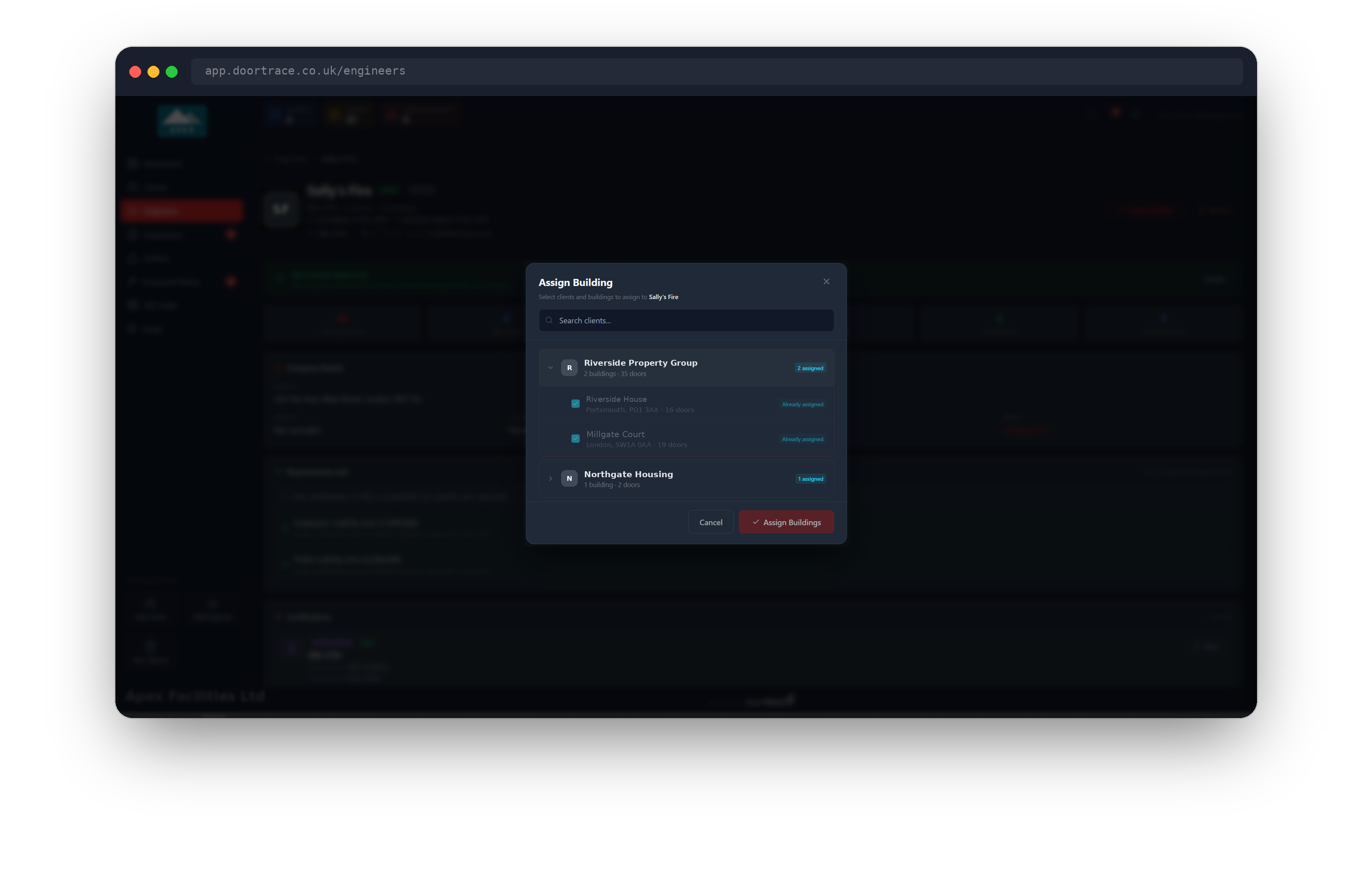Click the Portsmouth, PO1 3AX address line
The height and width of the screenshot is (883, 1372).
(x=640, y=410)
